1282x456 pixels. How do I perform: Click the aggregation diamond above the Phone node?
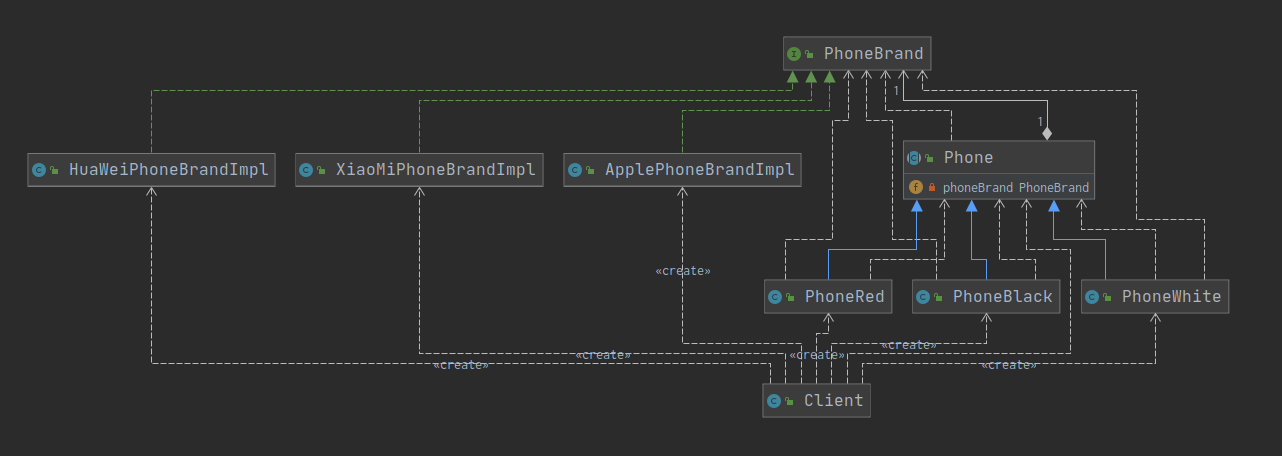pyautogui.click(x=1047, y=133)
